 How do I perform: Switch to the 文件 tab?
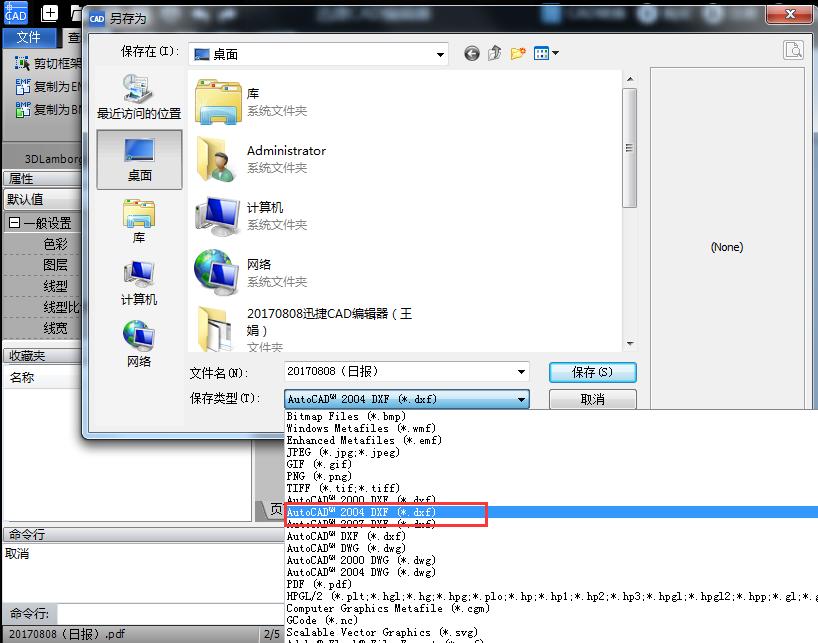[30, 37]
